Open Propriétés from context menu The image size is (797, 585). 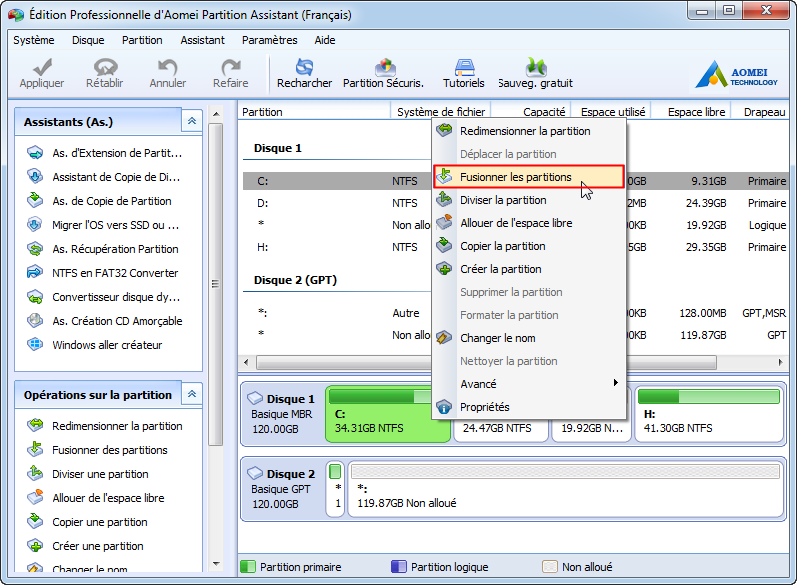tap(529, 407)
